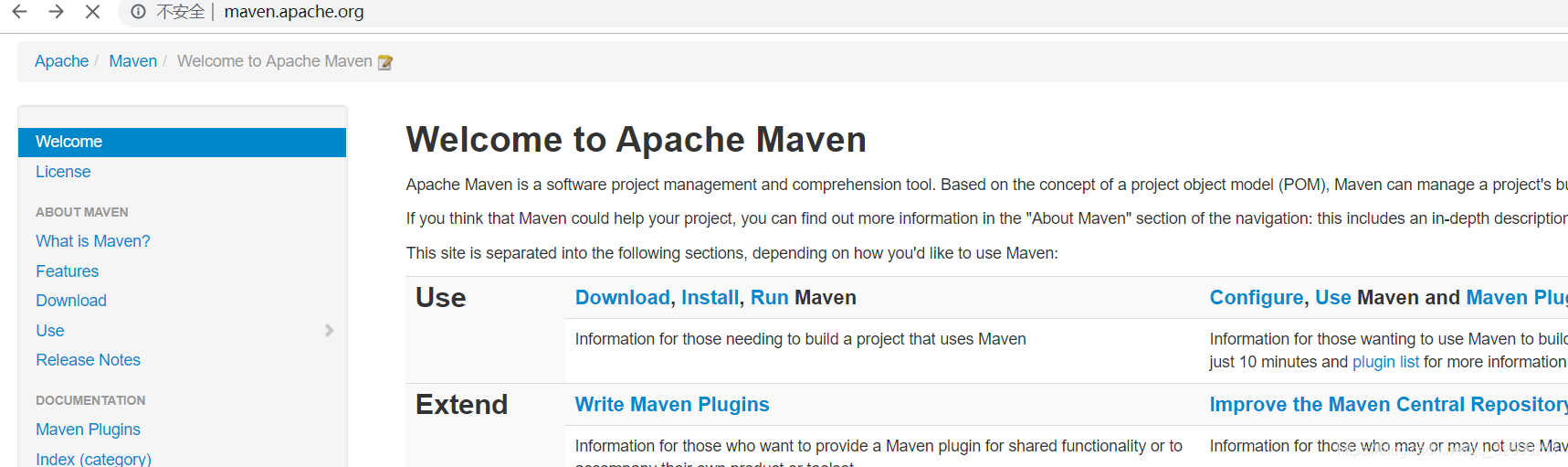Open Write Maven Plugins link
Image resolution: width=1568 pixels, height=467 pixels.
(x=672, y=405)
